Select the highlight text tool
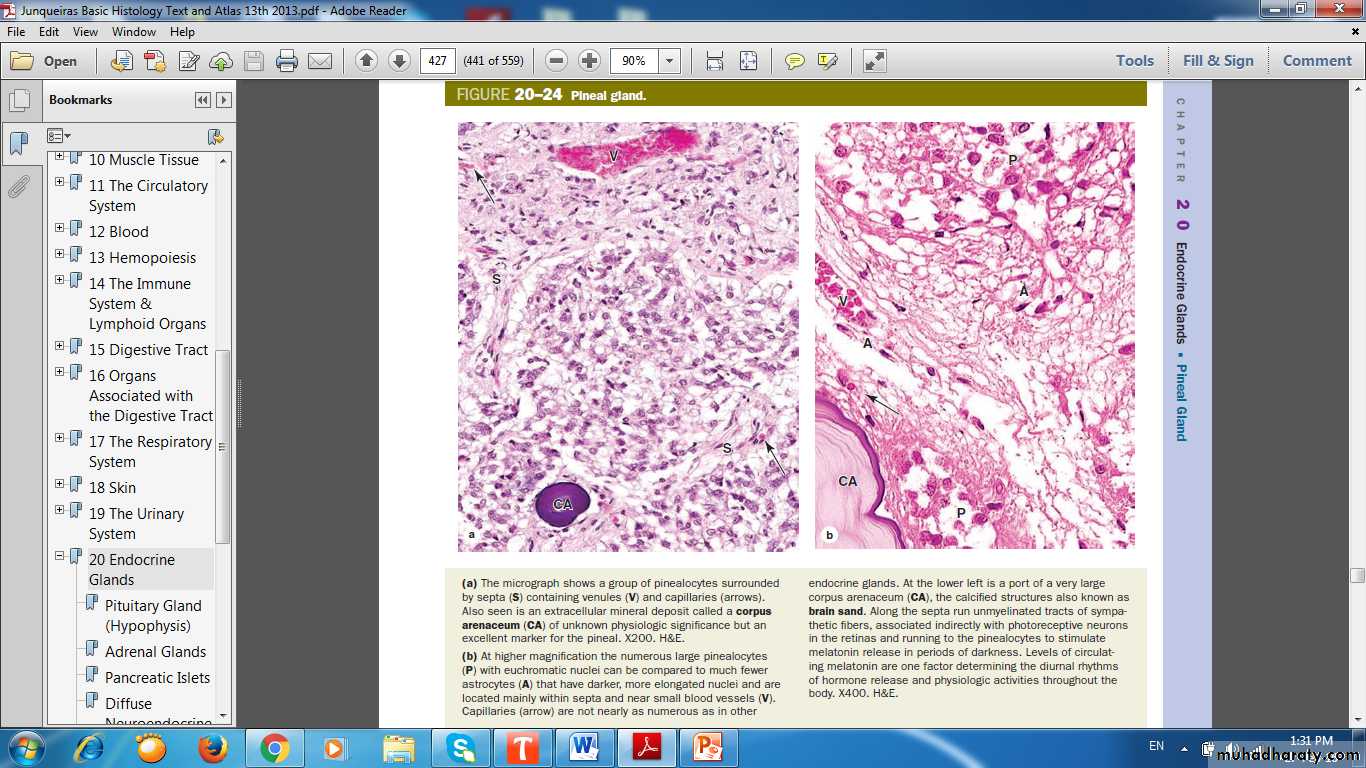 coord(827,61)
